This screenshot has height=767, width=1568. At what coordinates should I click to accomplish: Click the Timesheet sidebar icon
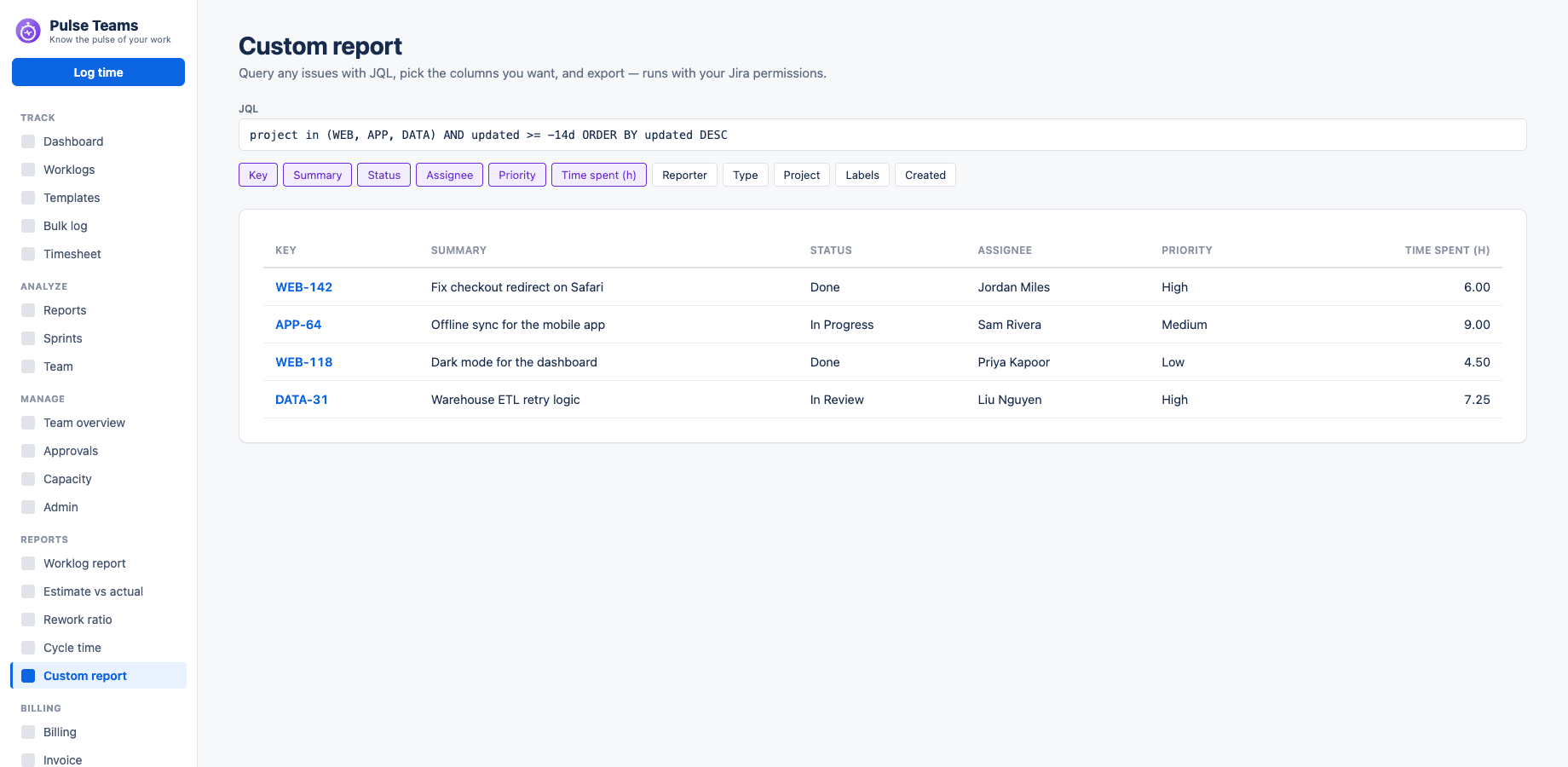(28, 254)
